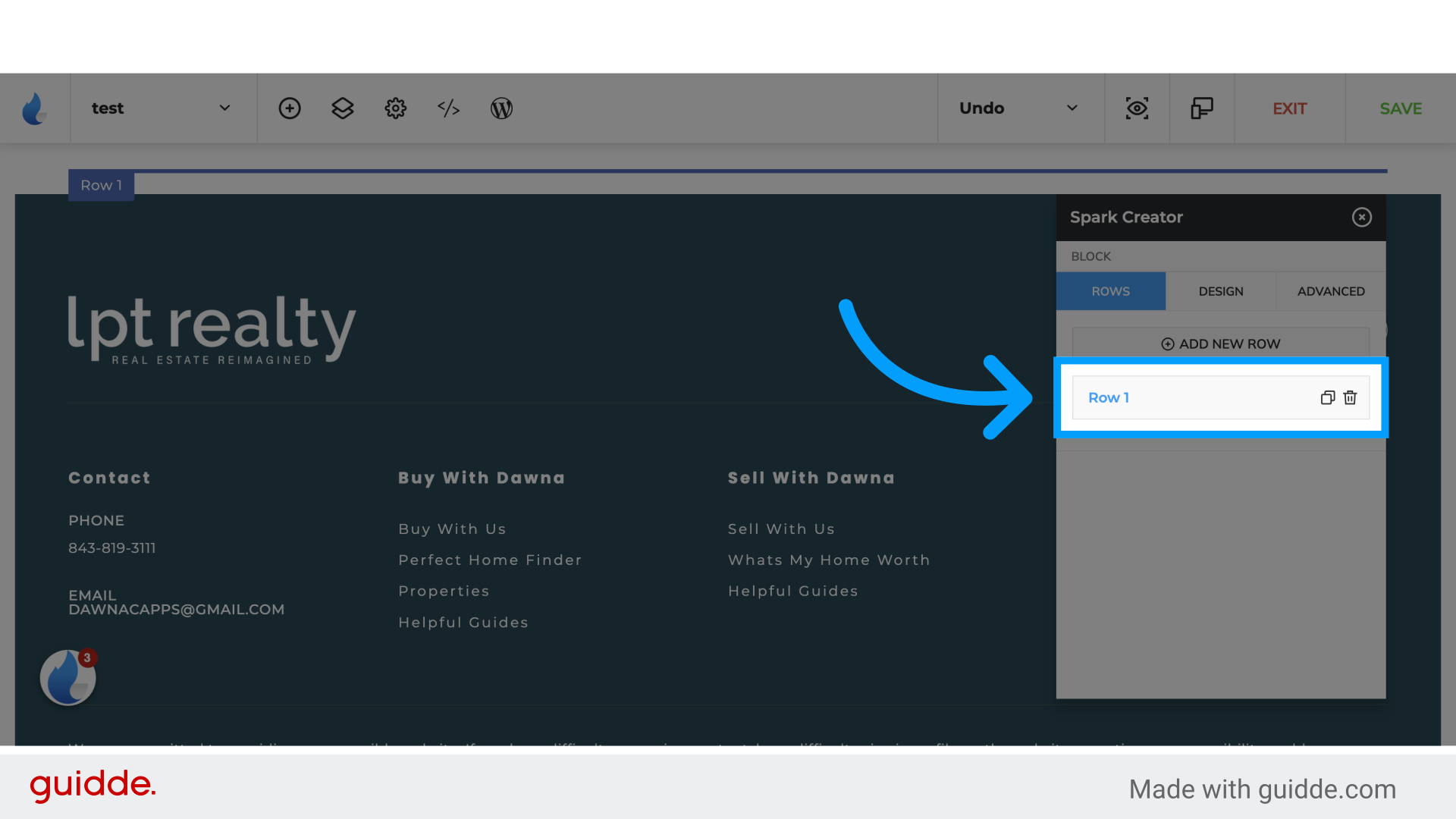Select the WordPress publish icon

coord(503,108)
